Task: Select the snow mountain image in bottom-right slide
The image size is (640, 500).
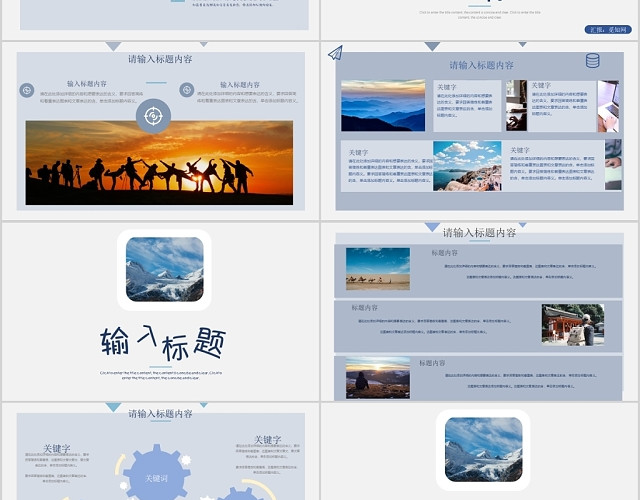Action: pos(483,449)
